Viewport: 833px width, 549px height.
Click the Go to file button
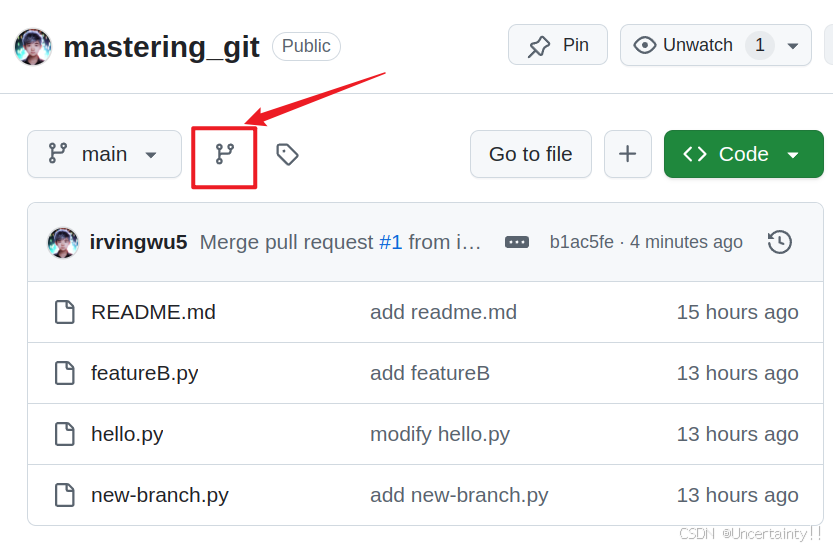tap(531, 154)
